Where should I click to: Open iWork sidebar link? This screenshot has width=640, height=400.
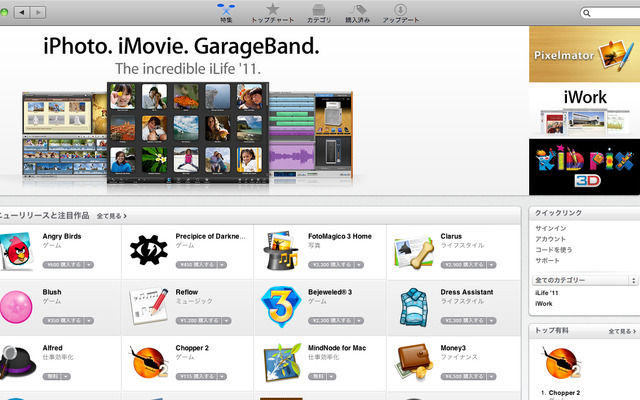click(544, 304)
